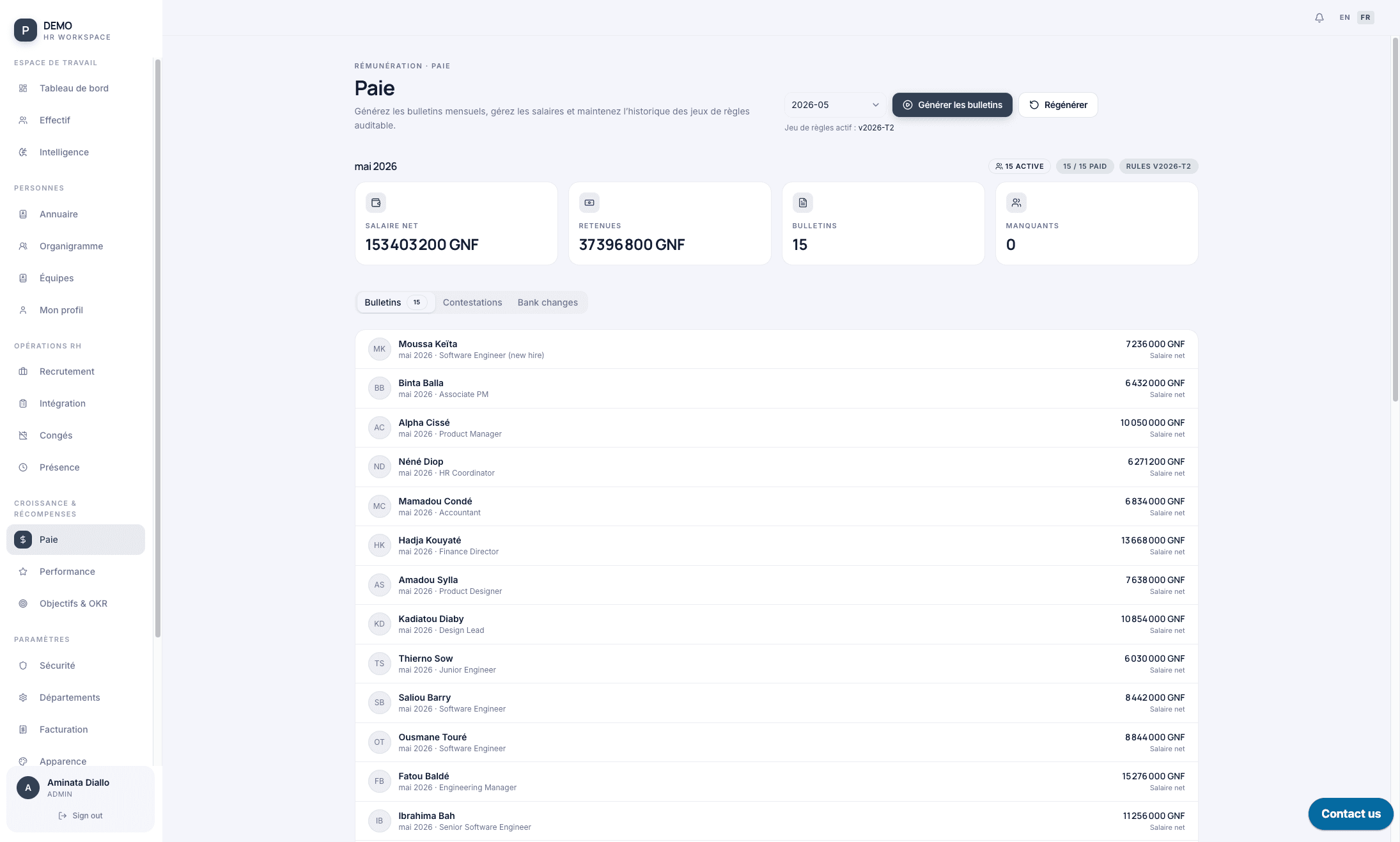Screen dimensions: 1400x842
Task: Open Alpha Cissé payslip row
Action: pos(776,428)
